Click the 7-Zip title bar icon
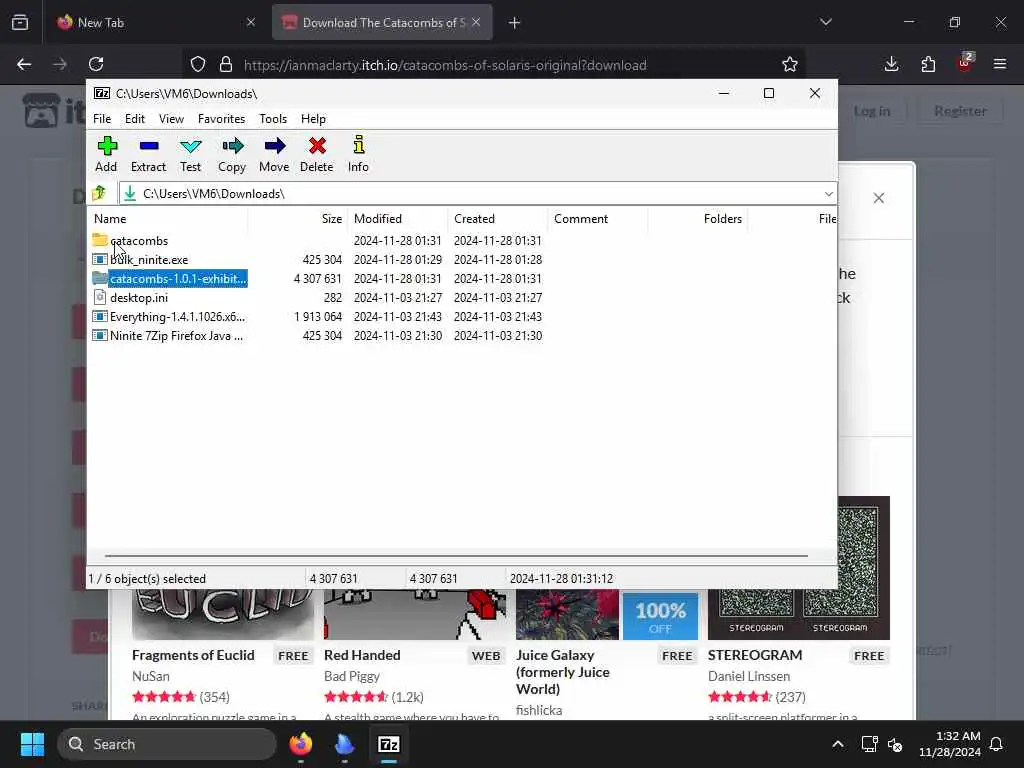The width and height of the screenshot is (1024, 768). point(102,93)
